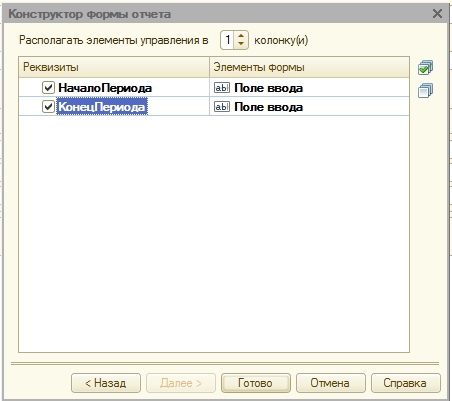The image size is (452, 401).
Task: Click the check all items icon
Action: (425, 67)
